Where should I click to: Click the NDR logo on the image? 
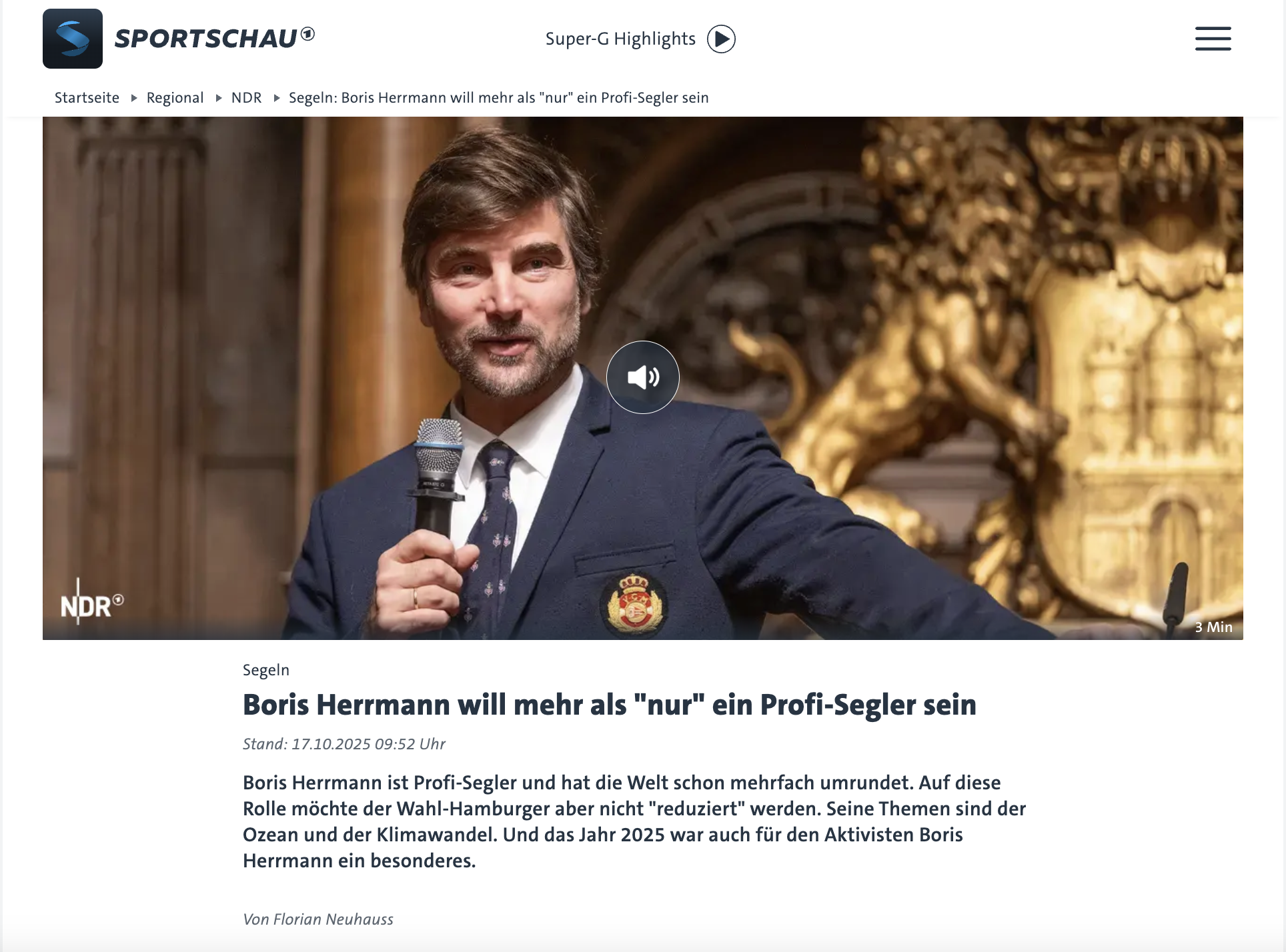pyautogui.click(x=92, y=602)
